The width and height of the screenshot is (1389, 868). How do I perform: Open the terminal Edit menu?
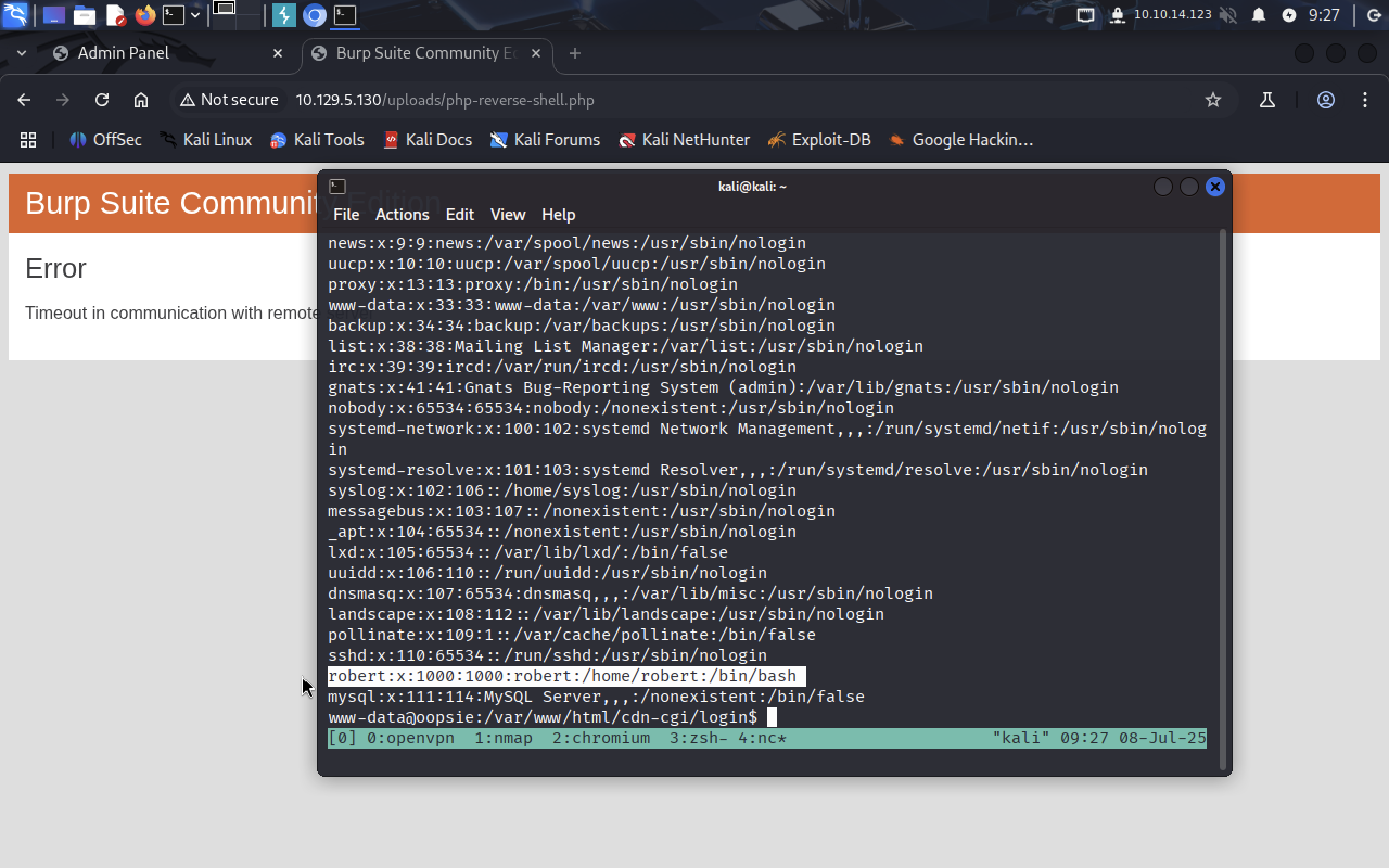pyautogui.click(x=460, y=215)
